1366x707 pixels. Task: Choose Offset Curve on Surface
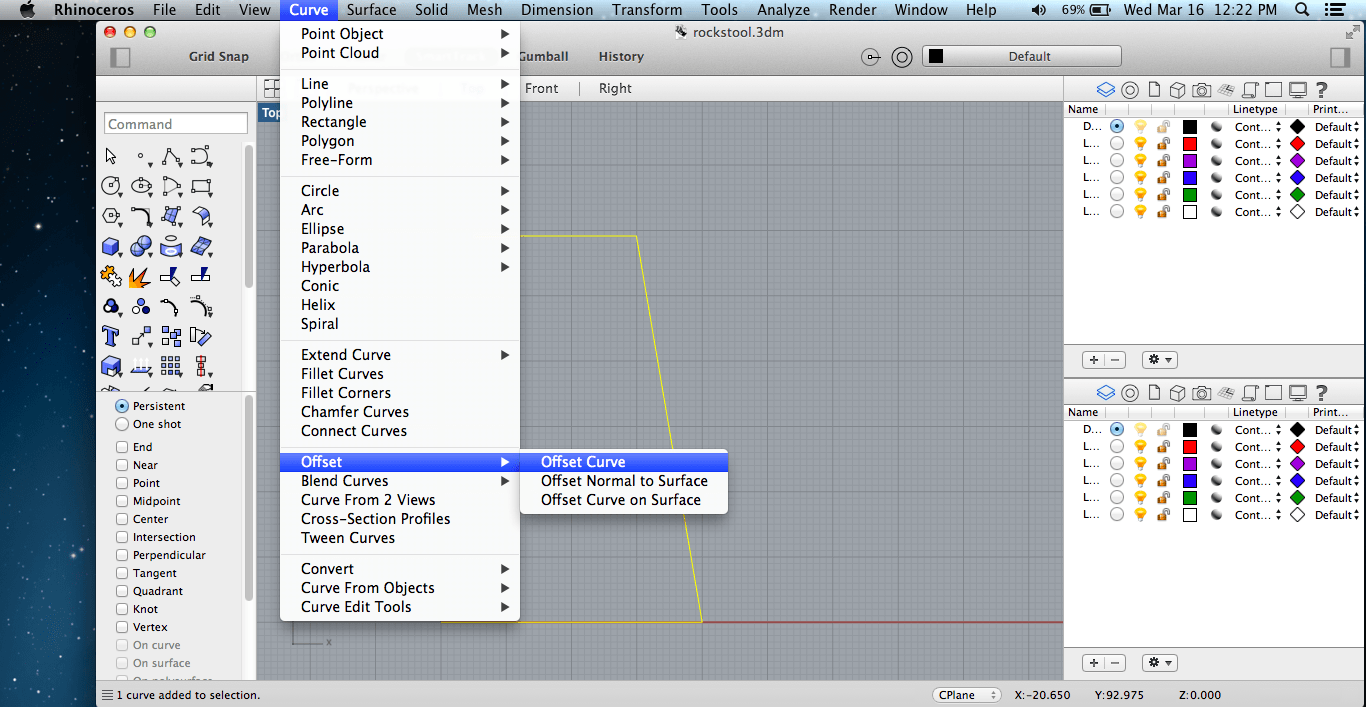click(624, 500)
